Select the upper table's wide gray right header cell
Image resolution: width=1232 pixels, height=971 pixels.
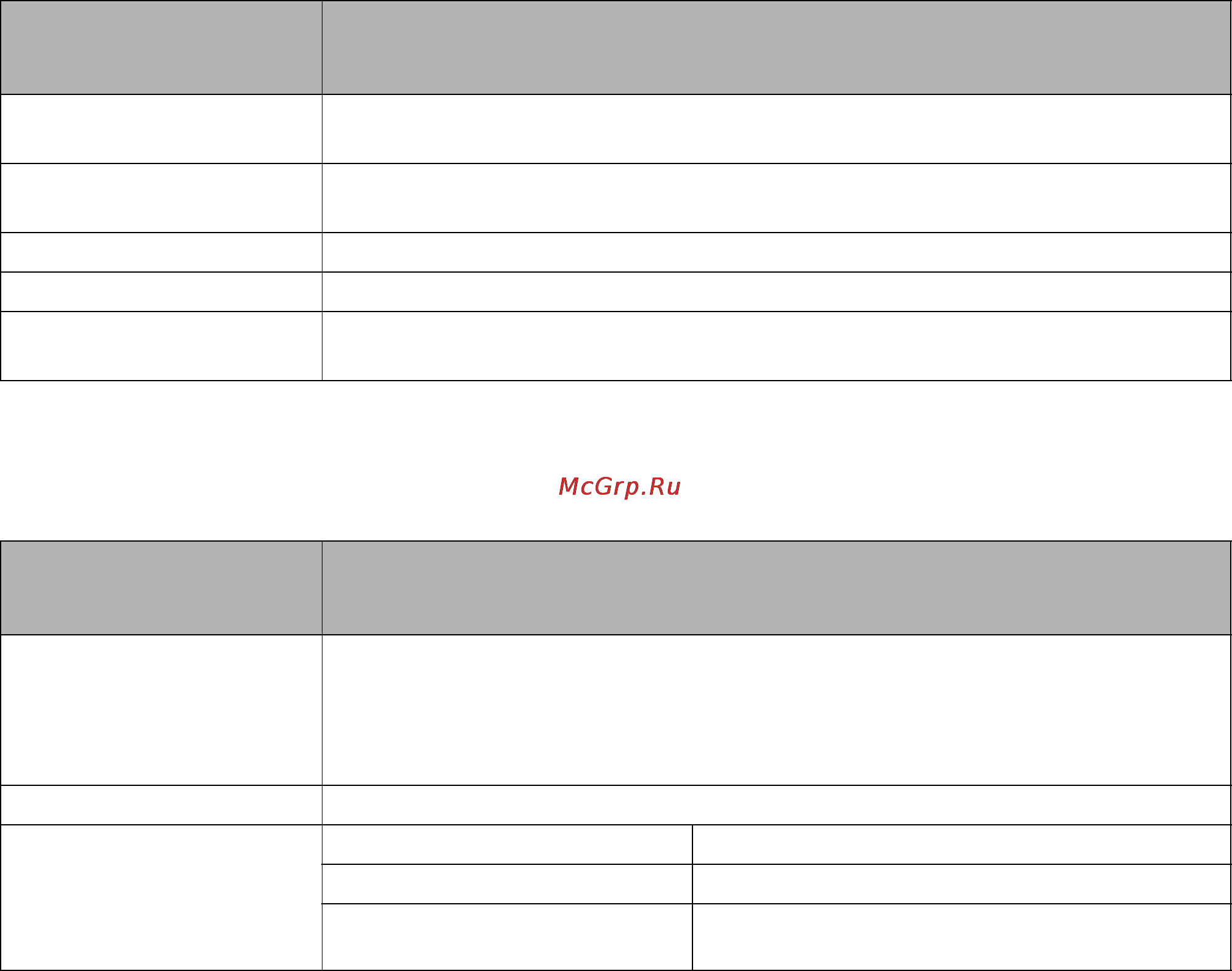click(776, 48)
